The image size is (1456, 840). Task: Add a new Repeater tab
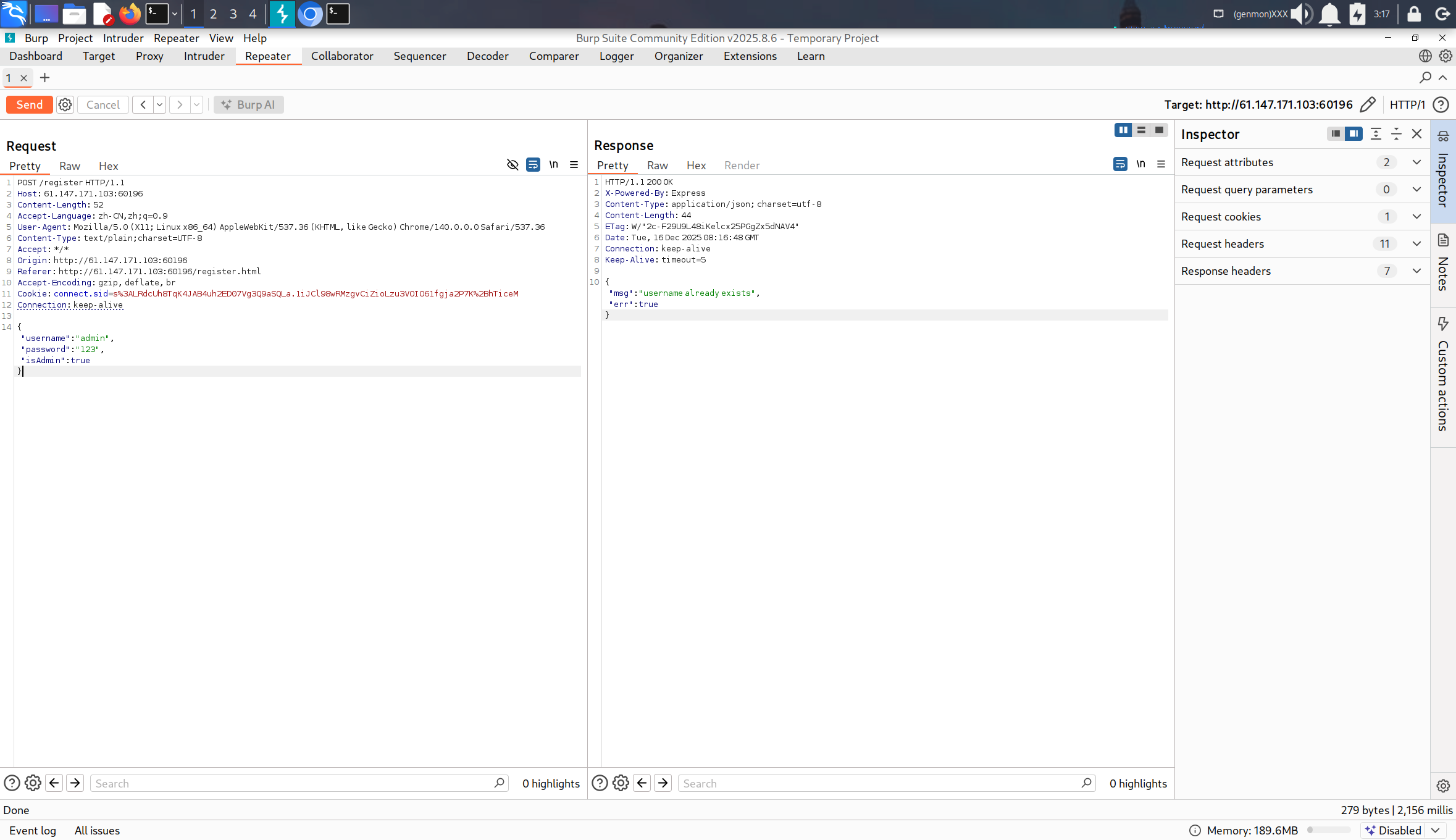point(44,77)
